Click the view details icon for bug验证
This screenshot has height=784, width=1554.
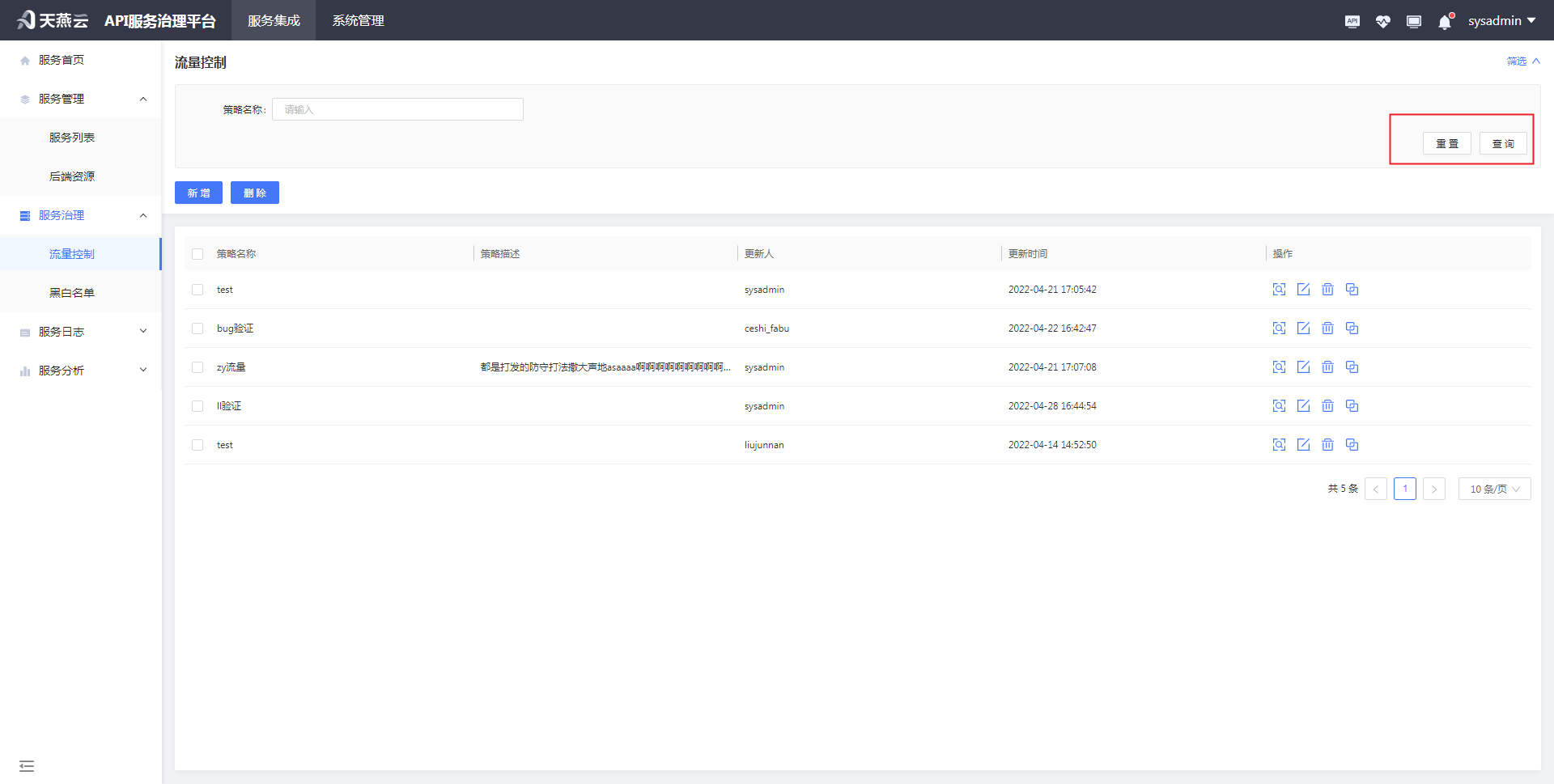[x=1279, y=328]
